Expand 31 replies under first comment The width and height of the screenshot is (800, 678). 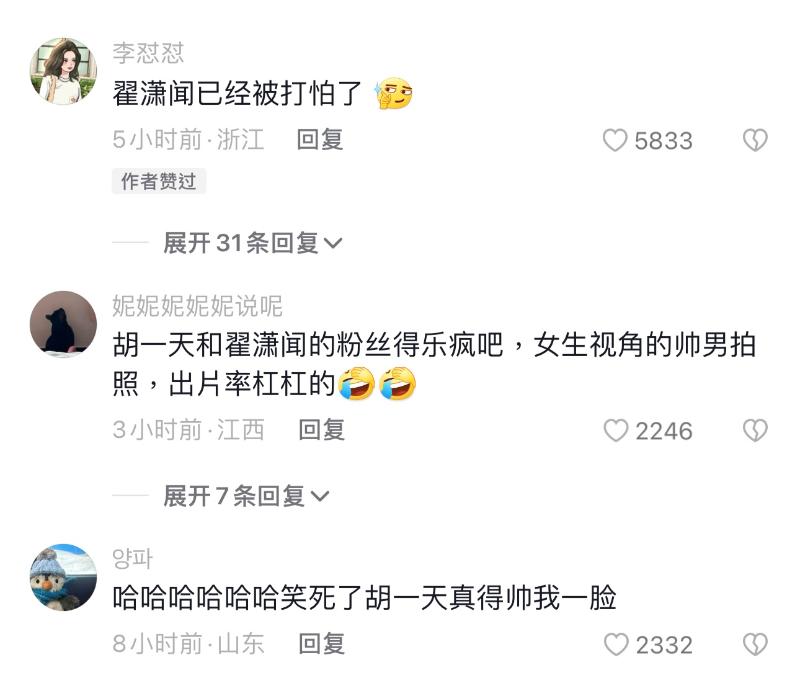click(253, 242)
